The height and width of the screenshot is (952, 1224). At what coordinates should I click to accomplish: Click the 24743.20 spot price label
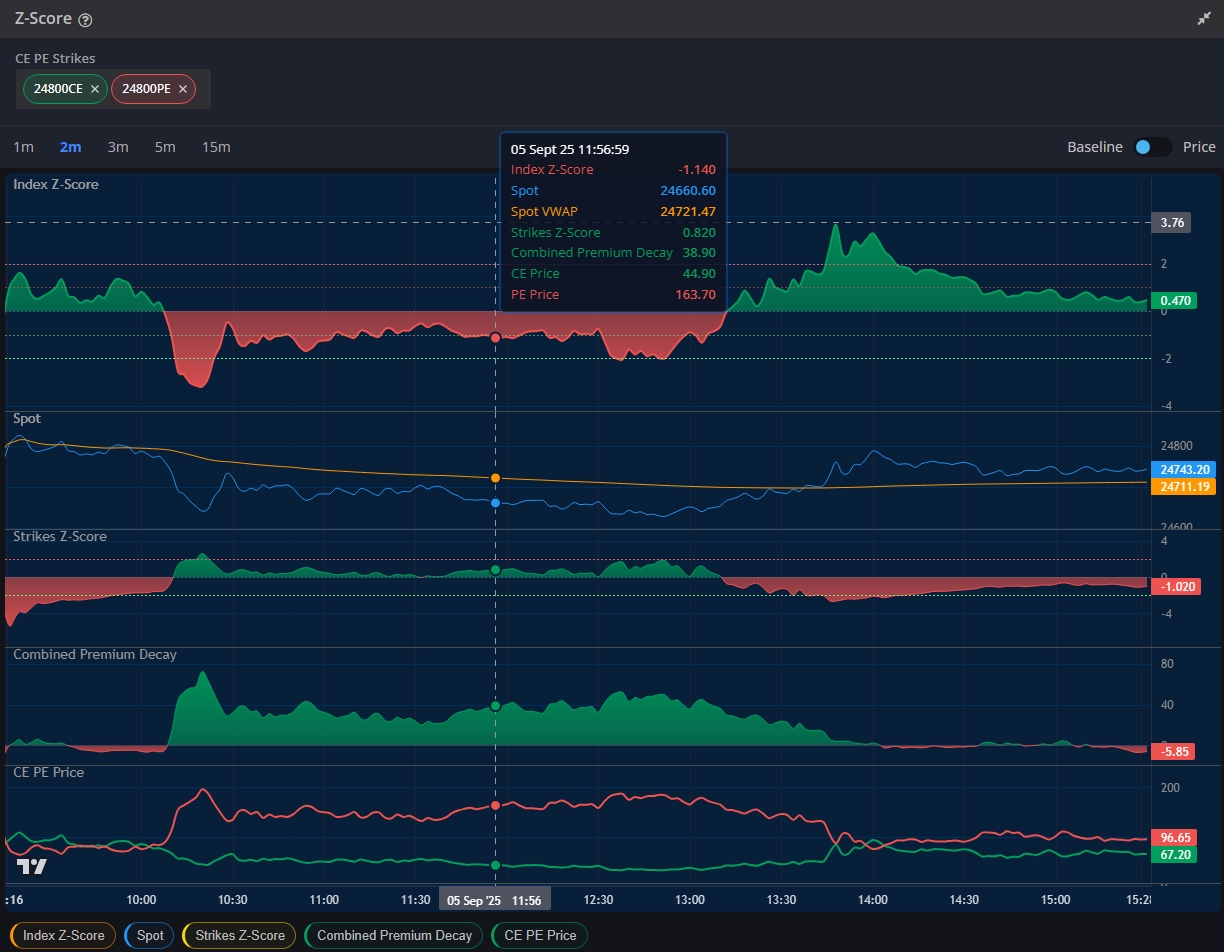(x=1183, y=470)
